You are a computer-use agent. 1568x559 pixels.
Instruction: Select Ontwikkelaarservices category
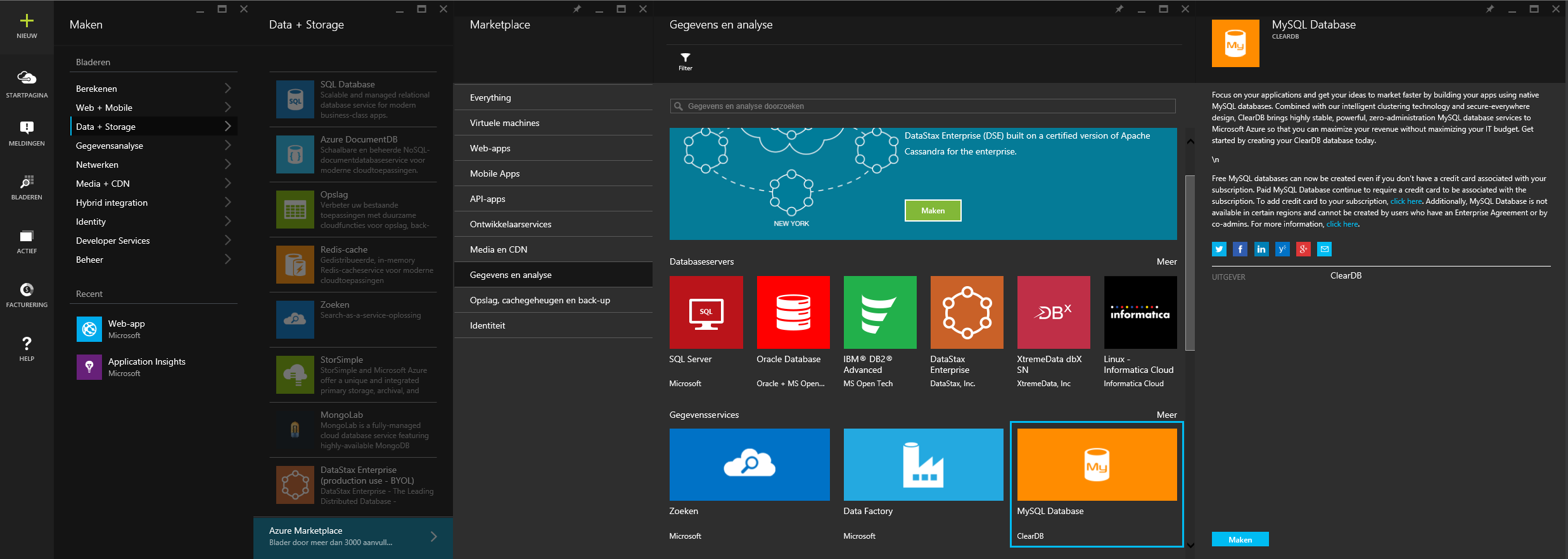[554, 224]
